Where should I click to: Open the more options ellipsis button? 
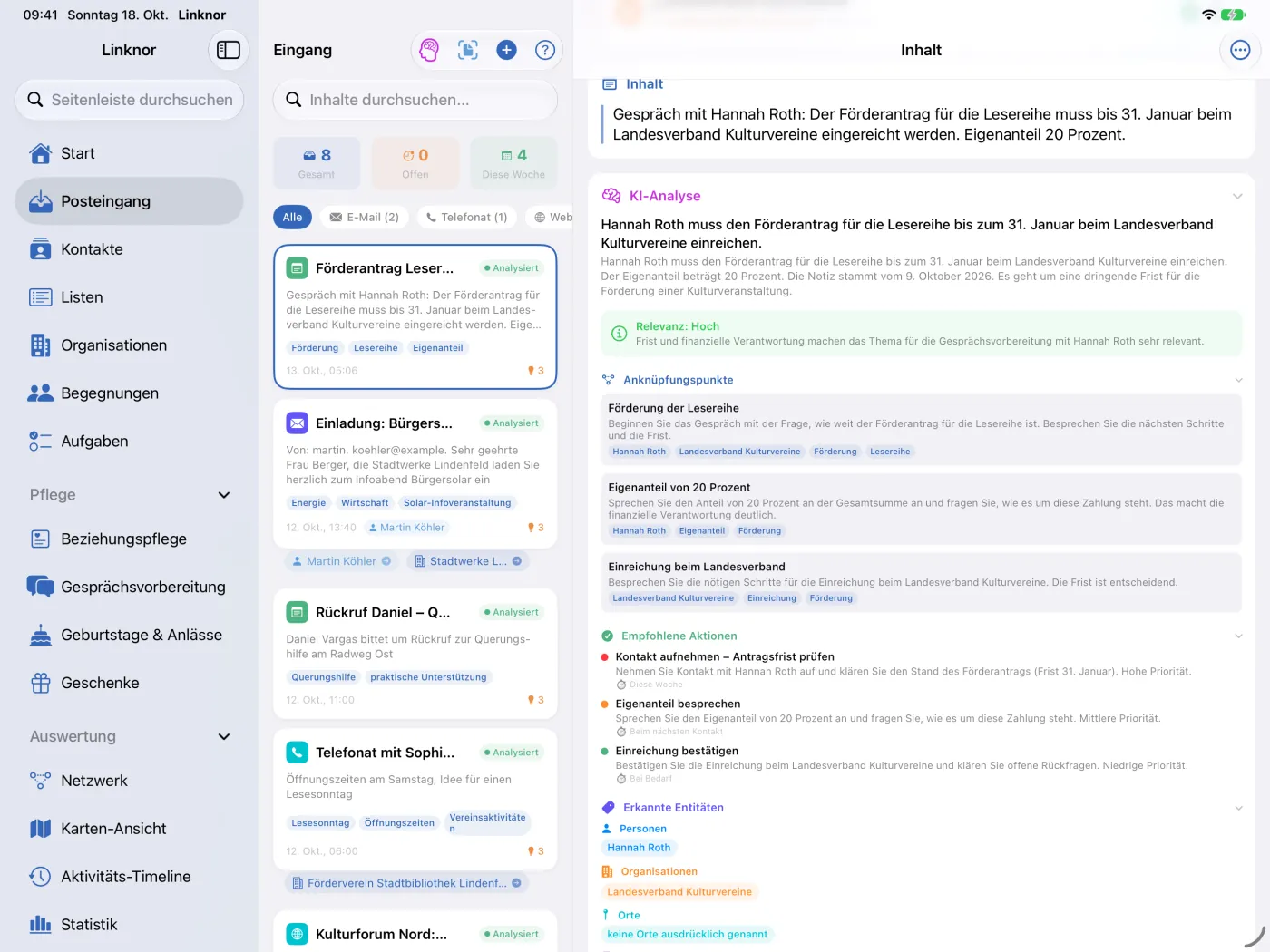1240,50
